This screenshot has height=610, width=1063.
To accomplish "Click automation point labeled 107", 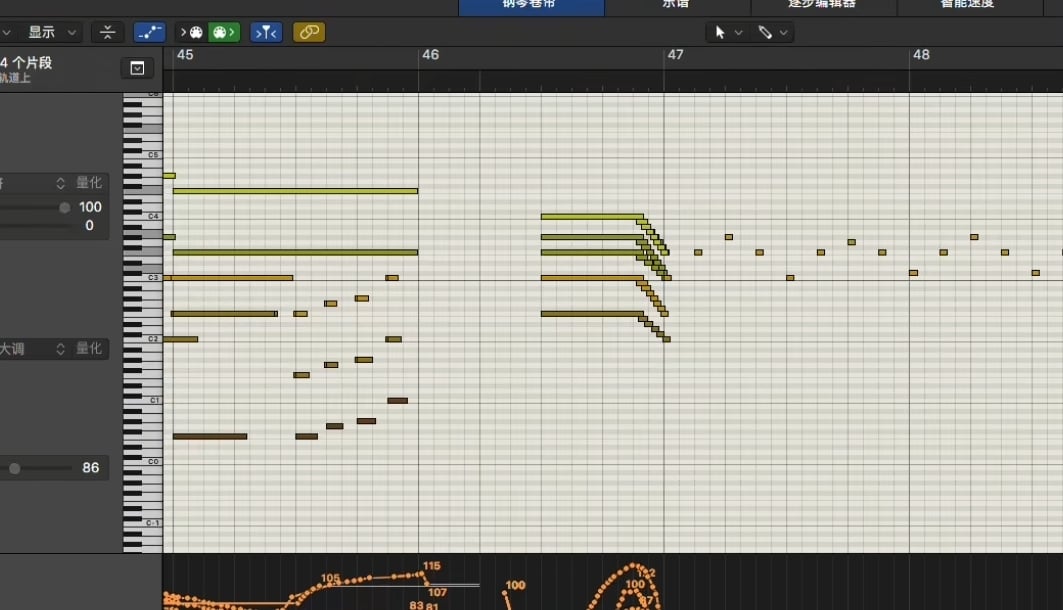I will 427,583.
